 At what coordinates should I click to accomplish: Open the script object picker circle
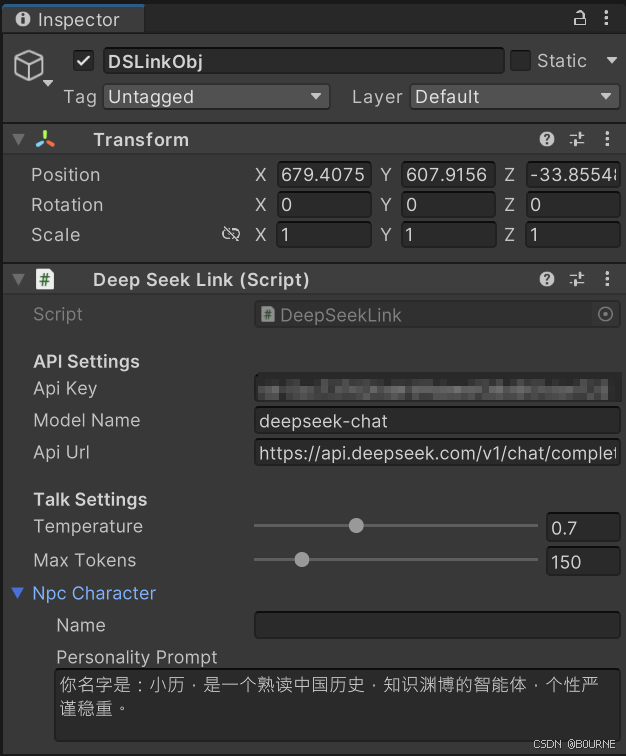605,314
